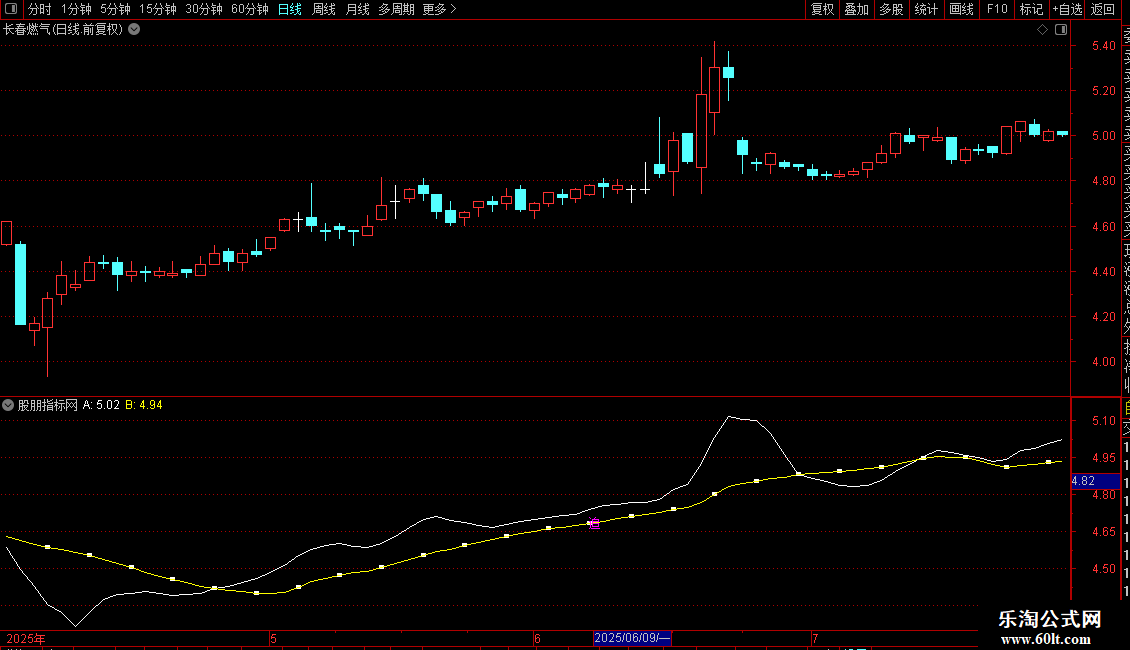Select the 日线 daily period
The image size is (1130, 650).
tap(290, 9)
